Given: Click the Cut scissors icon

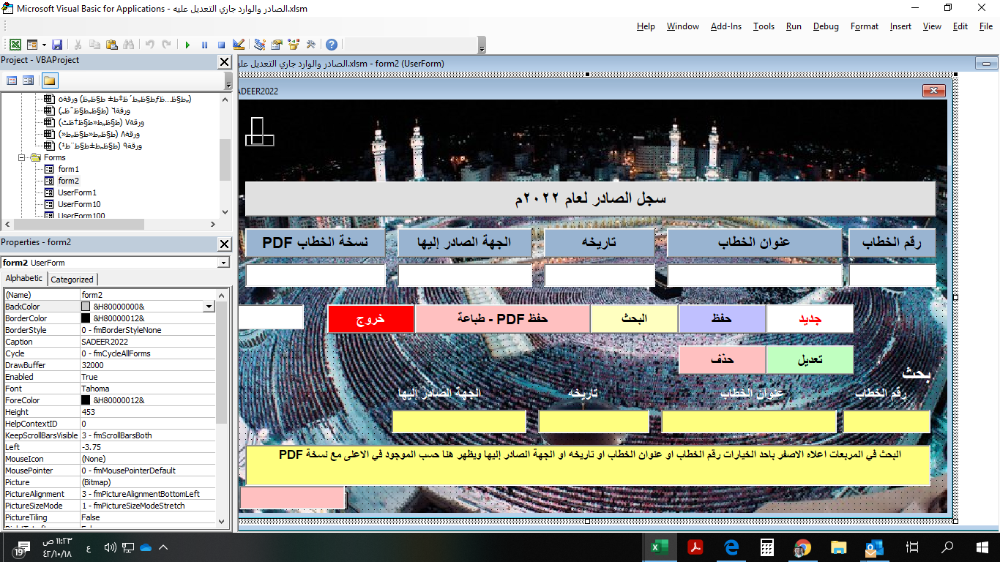Looking at the screenshot, I should 78,45.
